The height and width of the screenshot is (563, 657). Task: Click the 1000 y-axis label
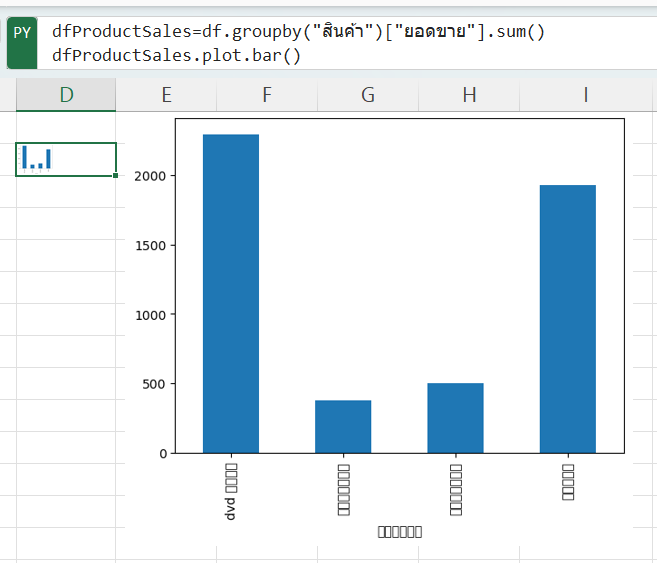150,315
